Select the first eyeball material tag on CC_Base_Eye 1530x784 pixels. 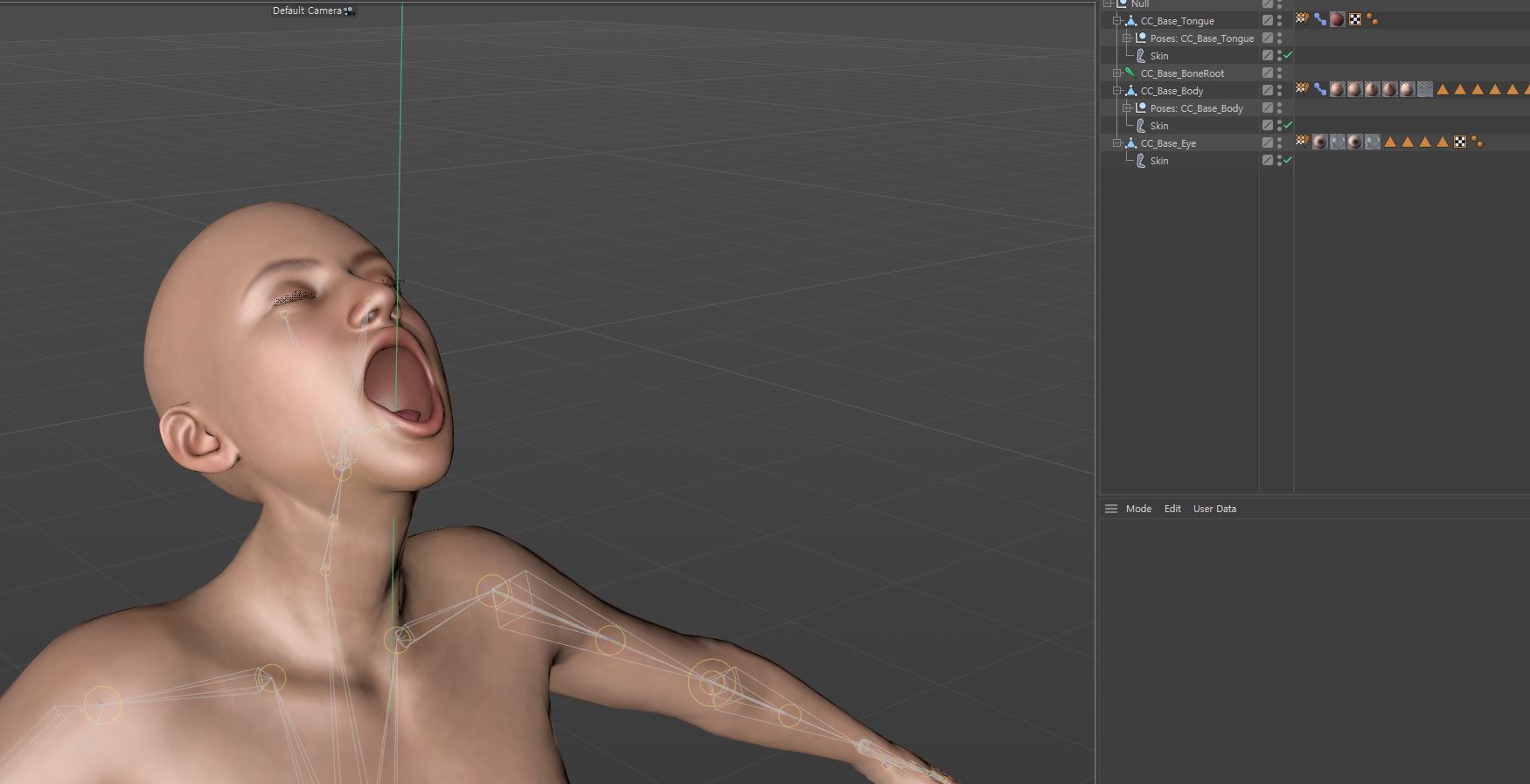point(1319,141)
